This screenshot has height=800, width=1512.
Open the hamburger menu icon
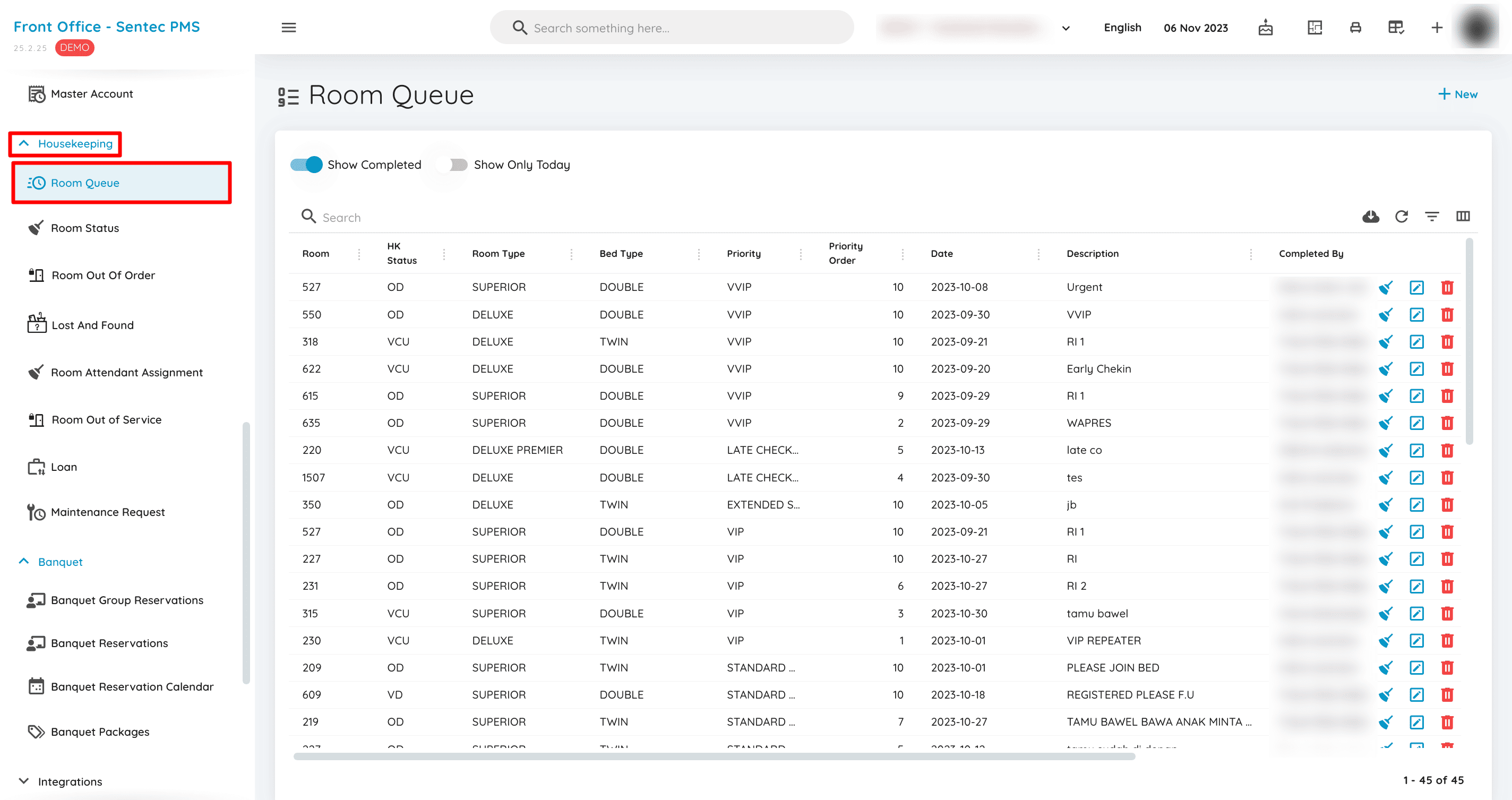coord(288,28)
